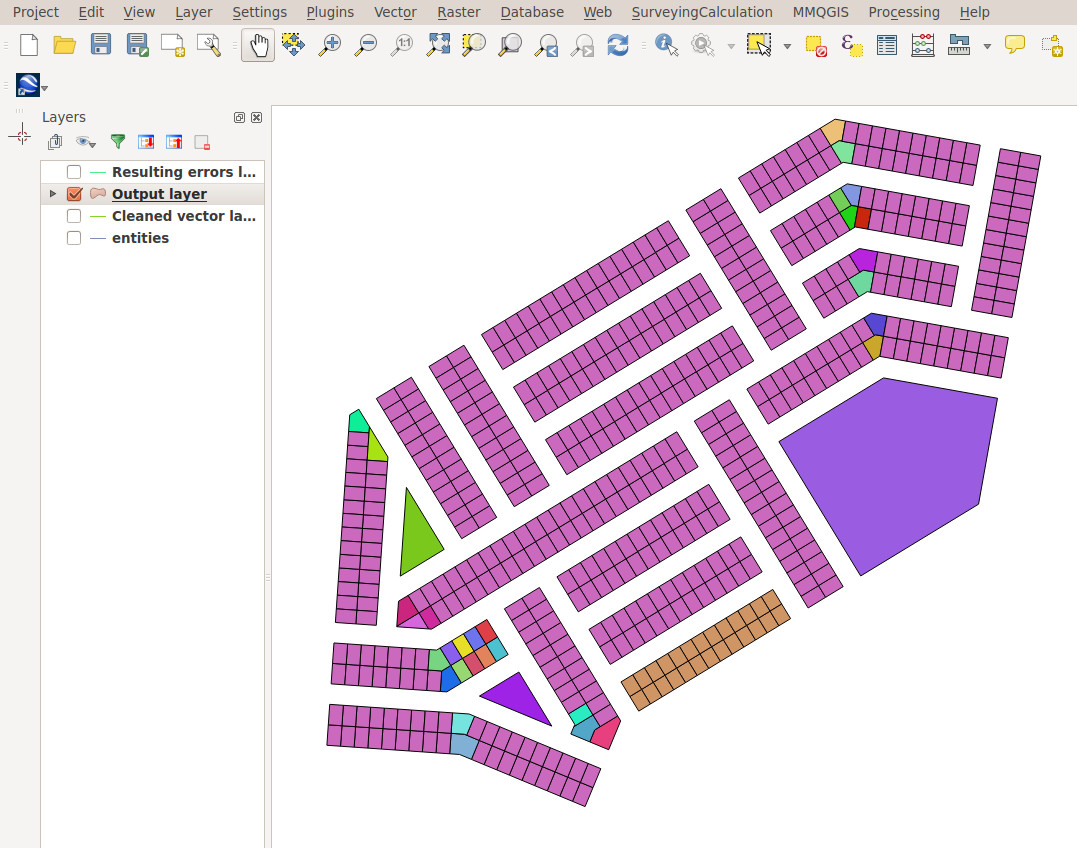
Task: Click the Run Feature Action gear icon
Action: pyautogui.click(x=702, y=45)
